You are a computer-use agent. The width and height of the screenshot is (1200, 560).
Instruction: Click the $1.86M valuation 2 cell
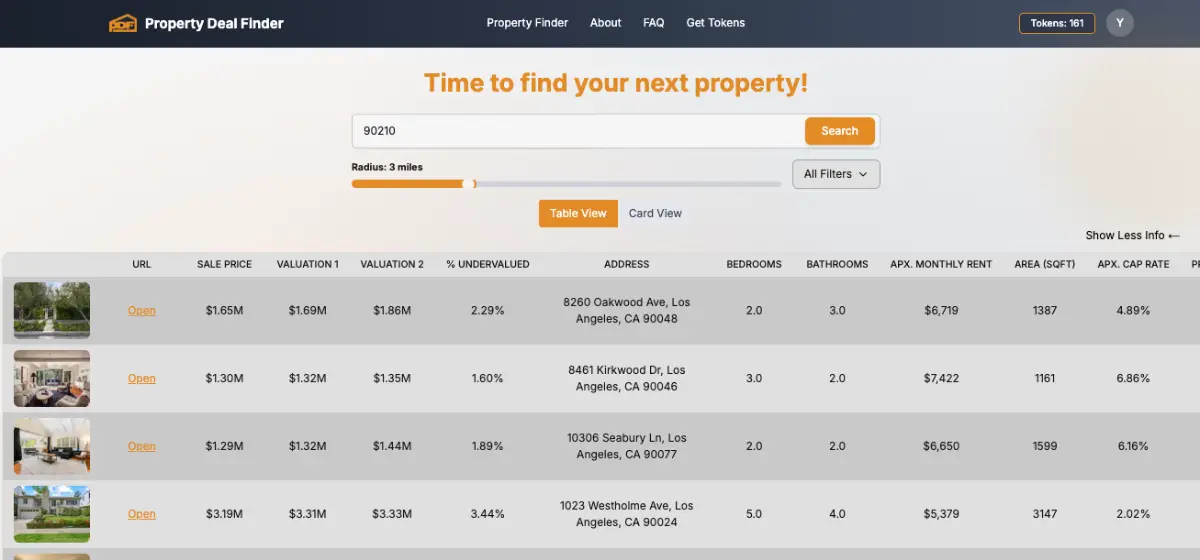392,311
